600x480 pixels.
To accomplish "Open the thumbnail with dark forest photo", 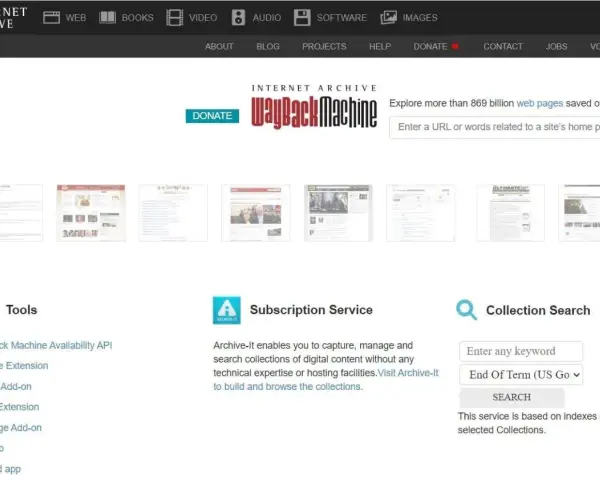I will tap(338, 213).
